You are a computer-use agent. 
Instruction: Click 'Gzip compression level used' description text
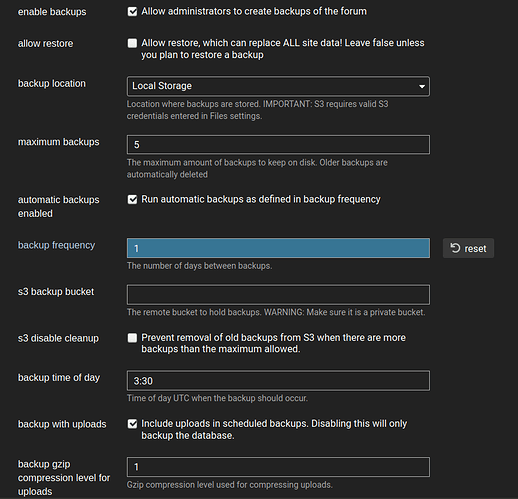(230, 485)
